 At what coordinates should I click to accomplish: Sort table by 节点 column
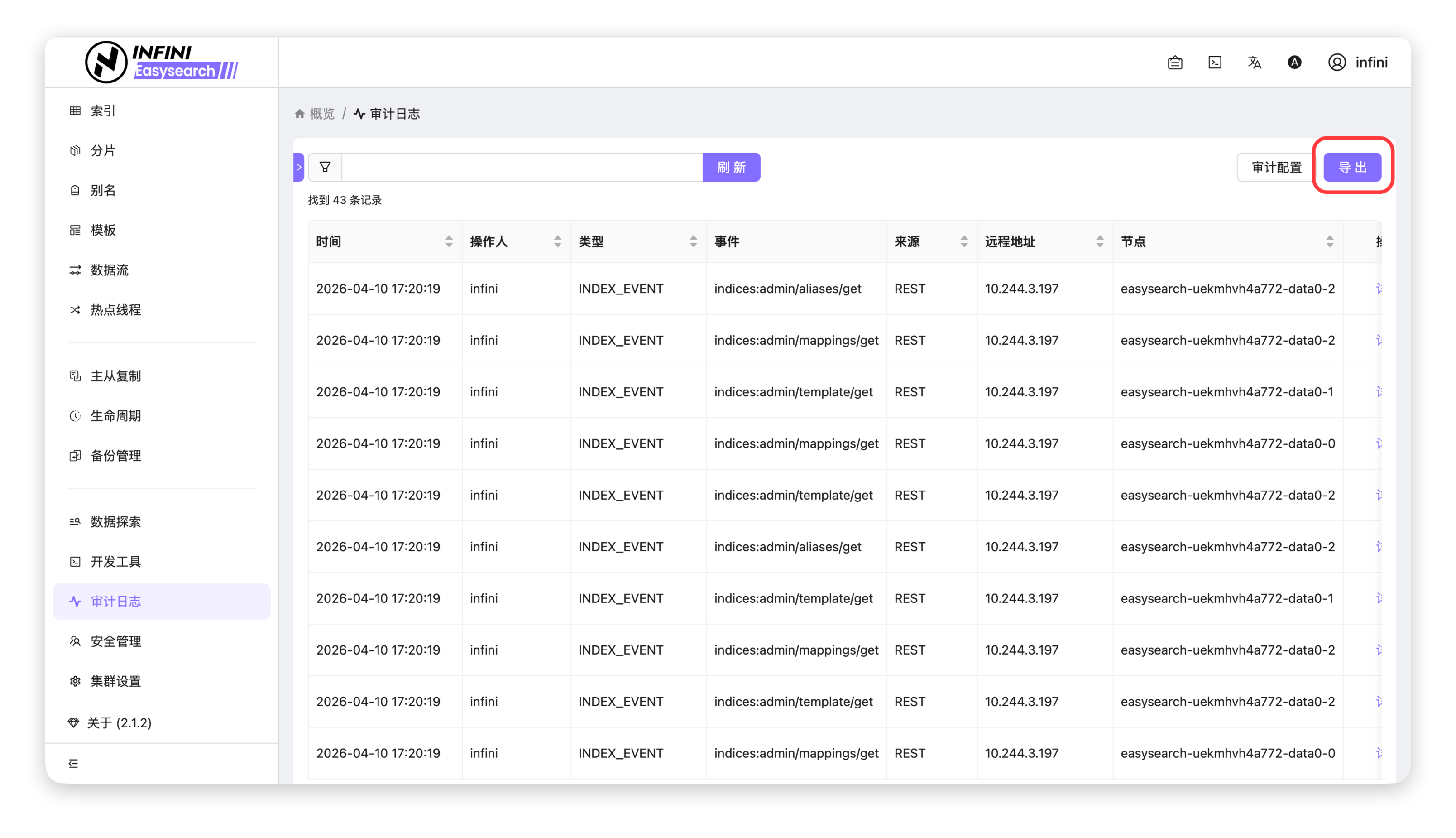click(1329, 242)
